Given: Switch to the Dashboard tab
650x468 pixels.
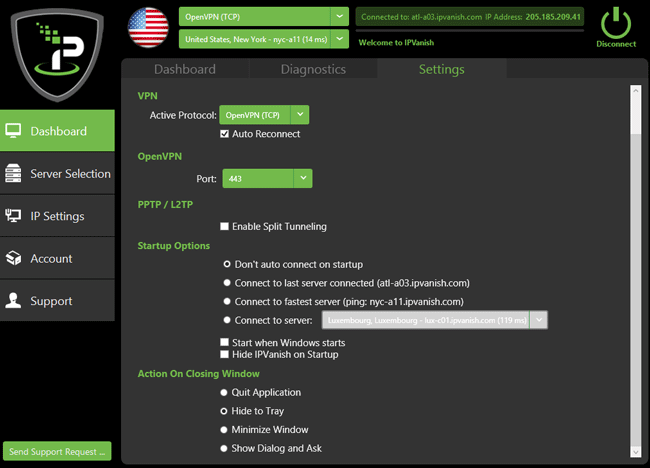Looking at the screenshot, I should coord(185,69).
